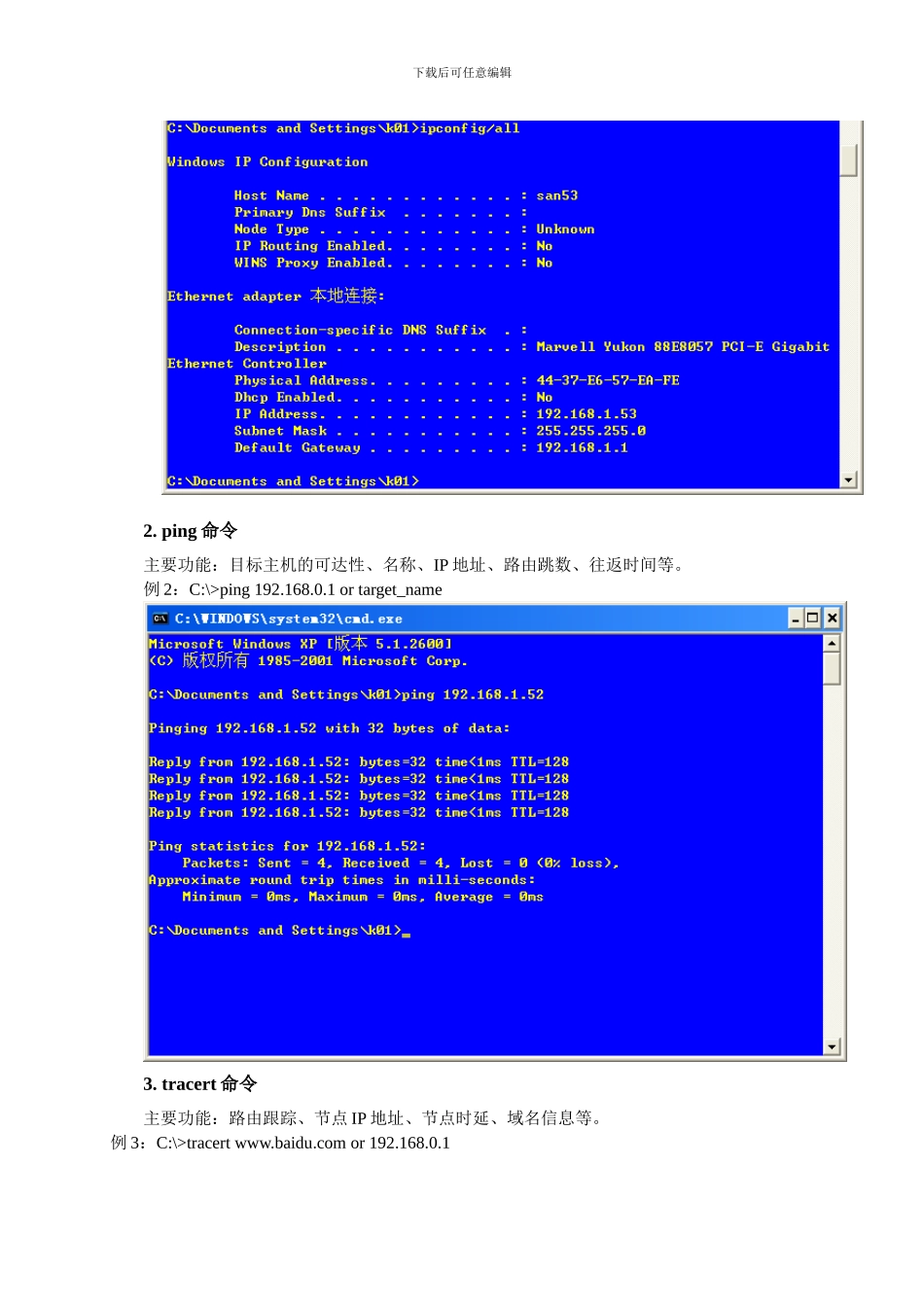Click ping function description '主要功能: 目标主机的可达性'

click(416, 565)
